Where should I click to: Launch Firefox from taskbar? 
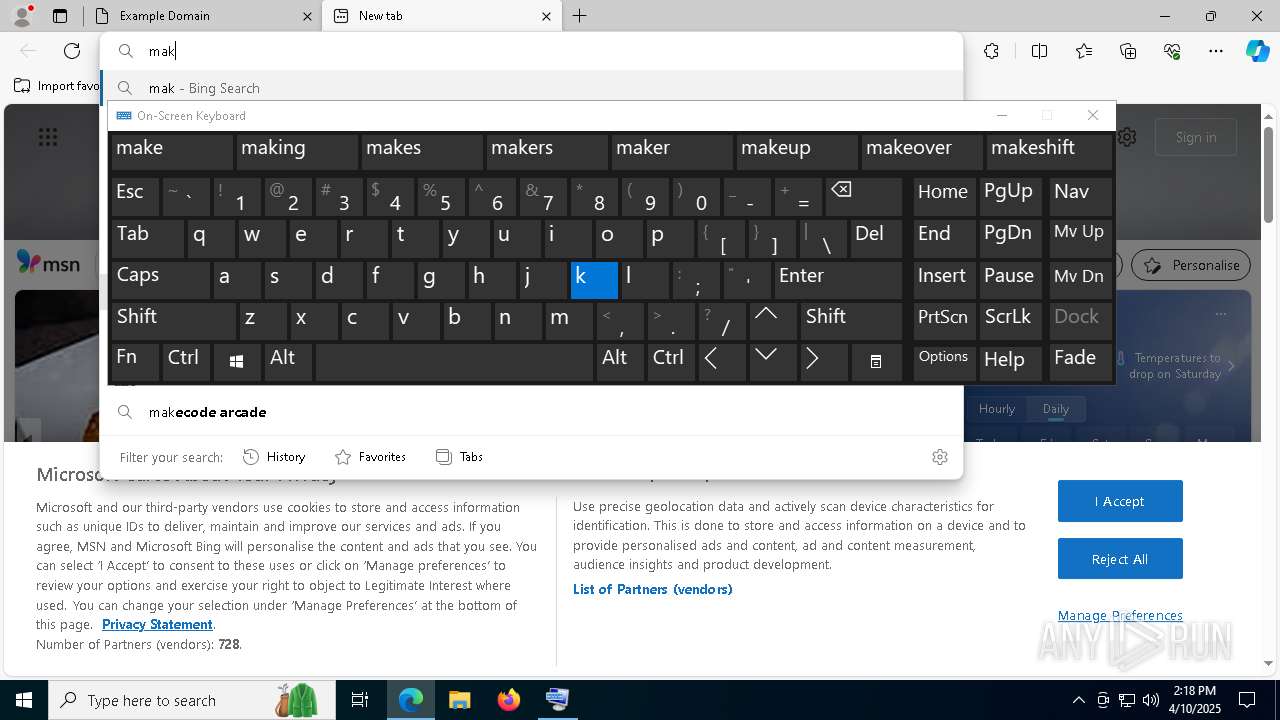(508, 700)
